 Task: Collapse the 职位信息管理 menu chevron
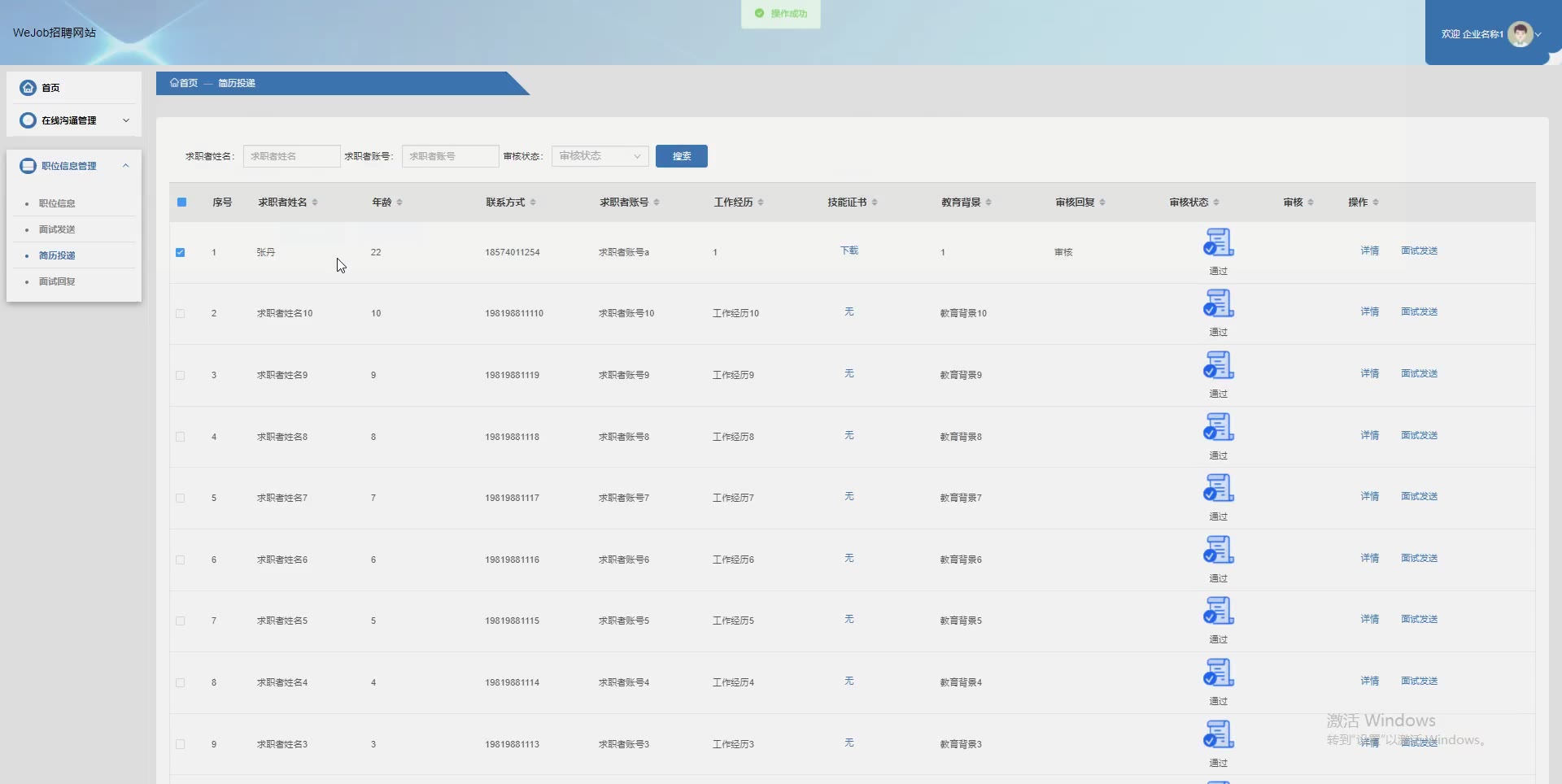126,166
